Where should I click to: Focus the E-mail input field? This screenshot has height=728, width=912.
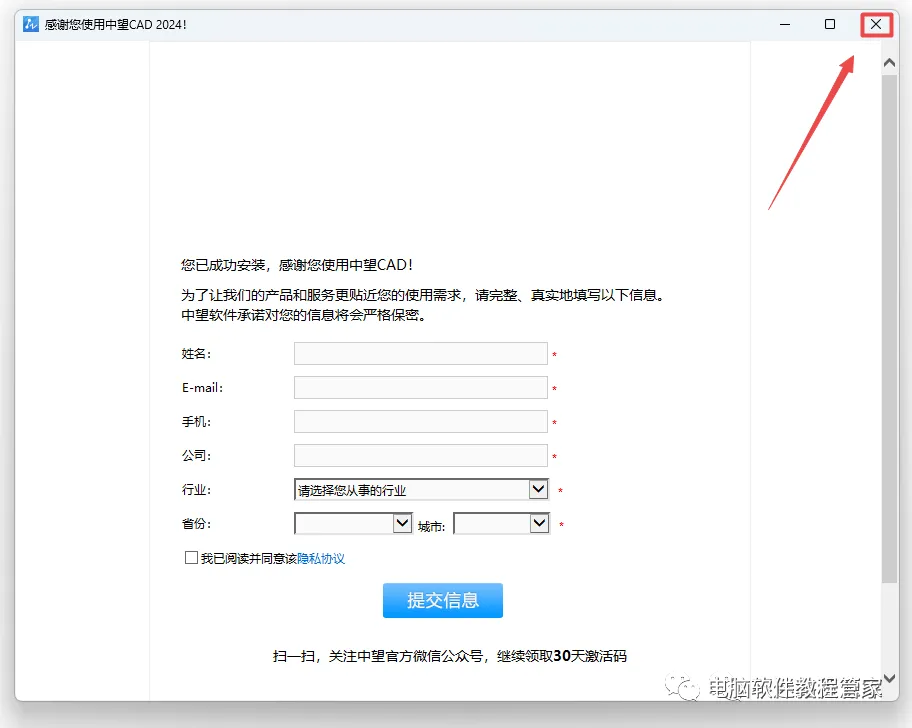coord(421,388)
